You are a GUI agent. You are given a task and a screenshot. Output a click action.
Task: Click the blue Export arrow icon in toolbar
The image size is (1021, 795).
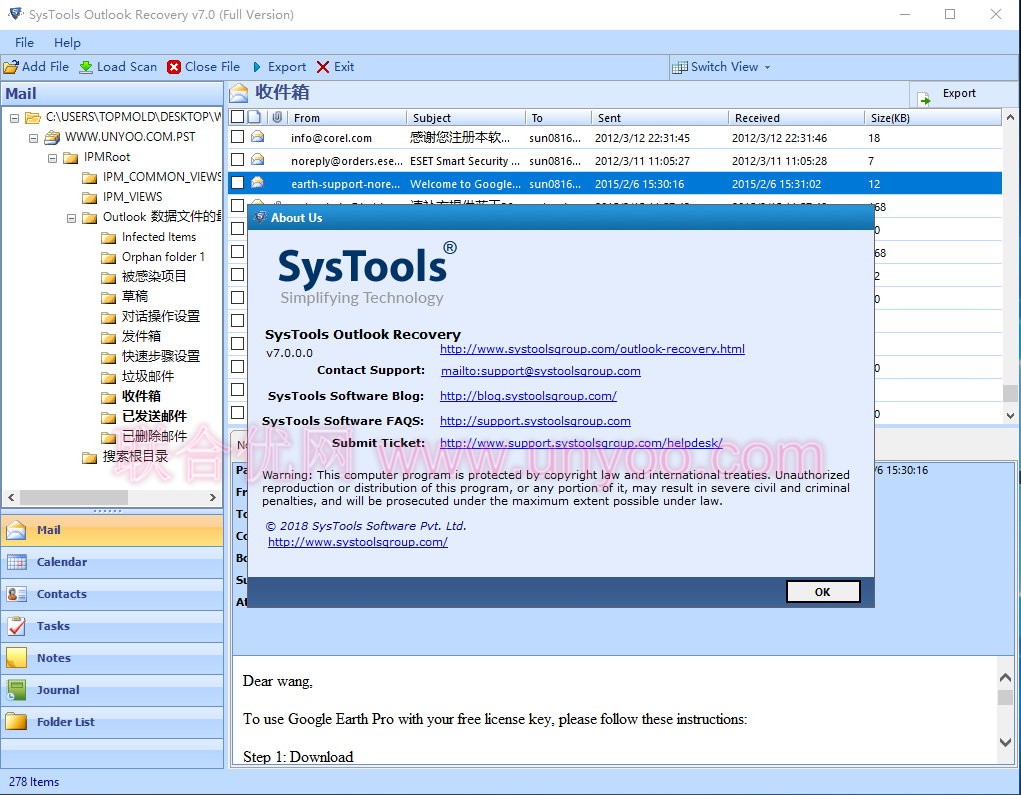257,67
